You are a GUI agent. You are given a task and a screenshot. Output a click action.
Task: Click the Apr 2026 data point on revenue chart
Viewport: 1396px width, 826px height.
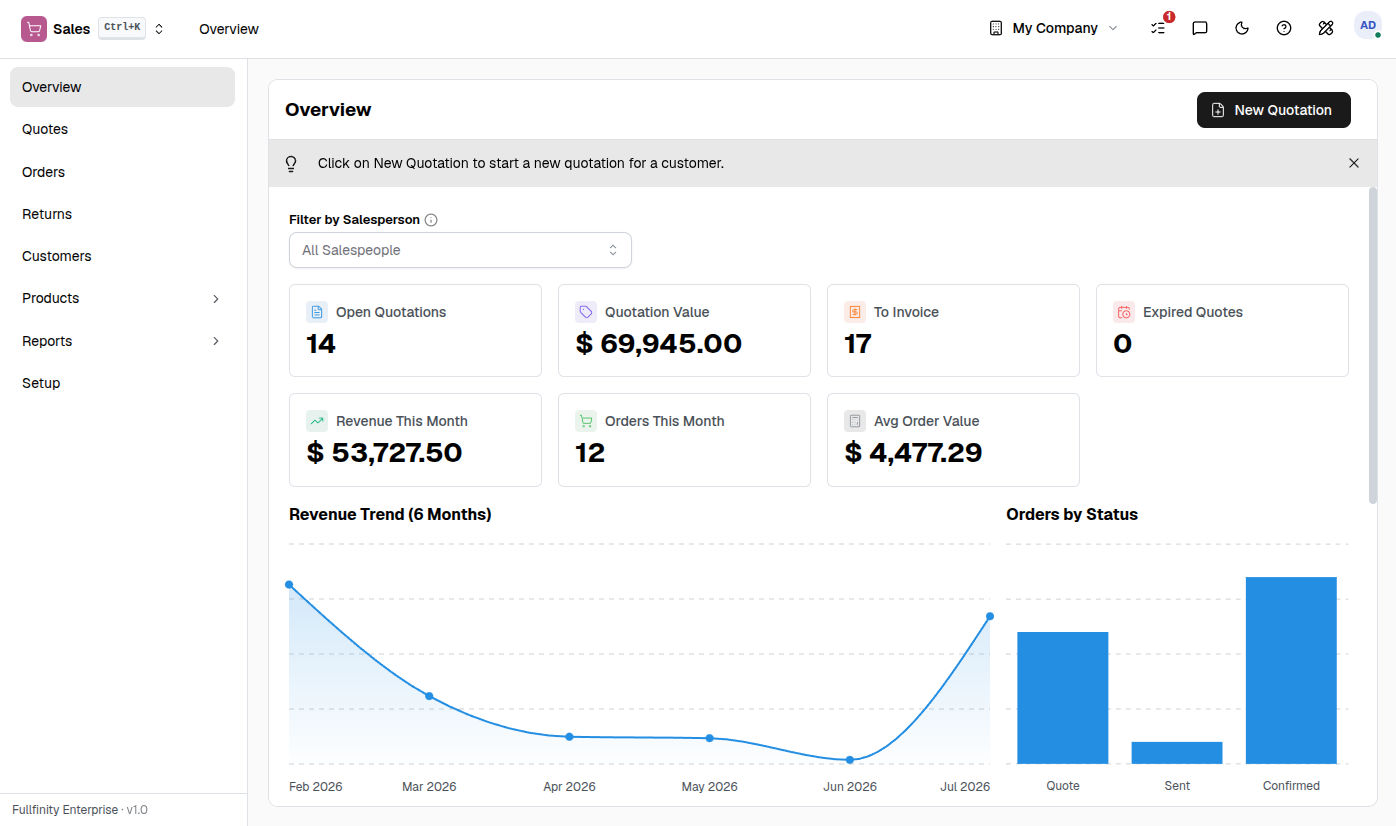click(x=569, y=737)
